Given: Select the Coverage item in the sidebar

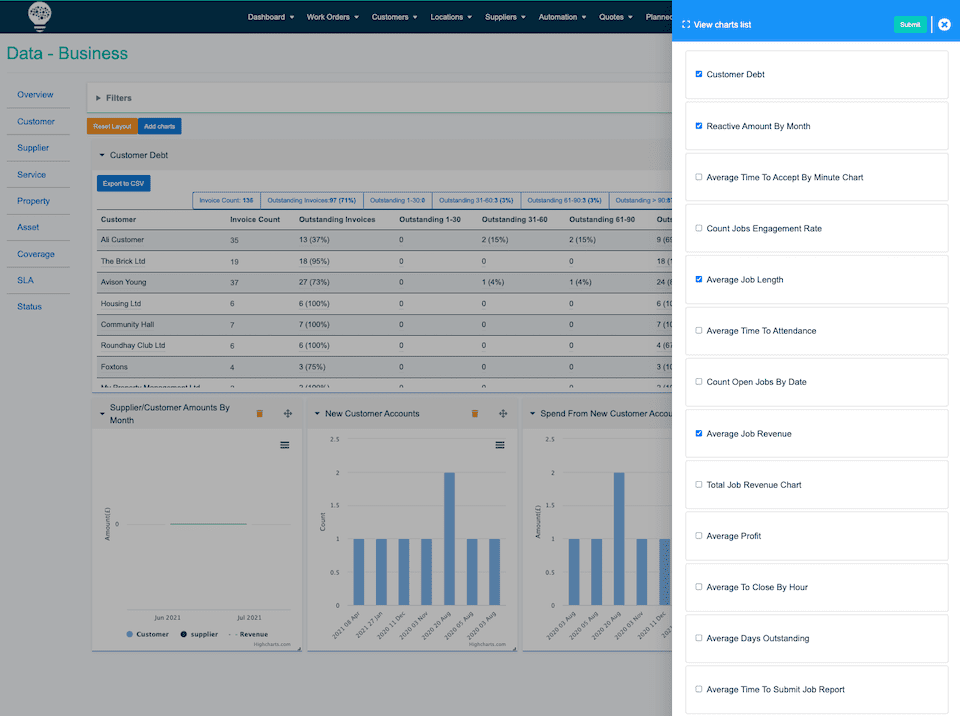Looking at the screenshot, I should [37, 253].
